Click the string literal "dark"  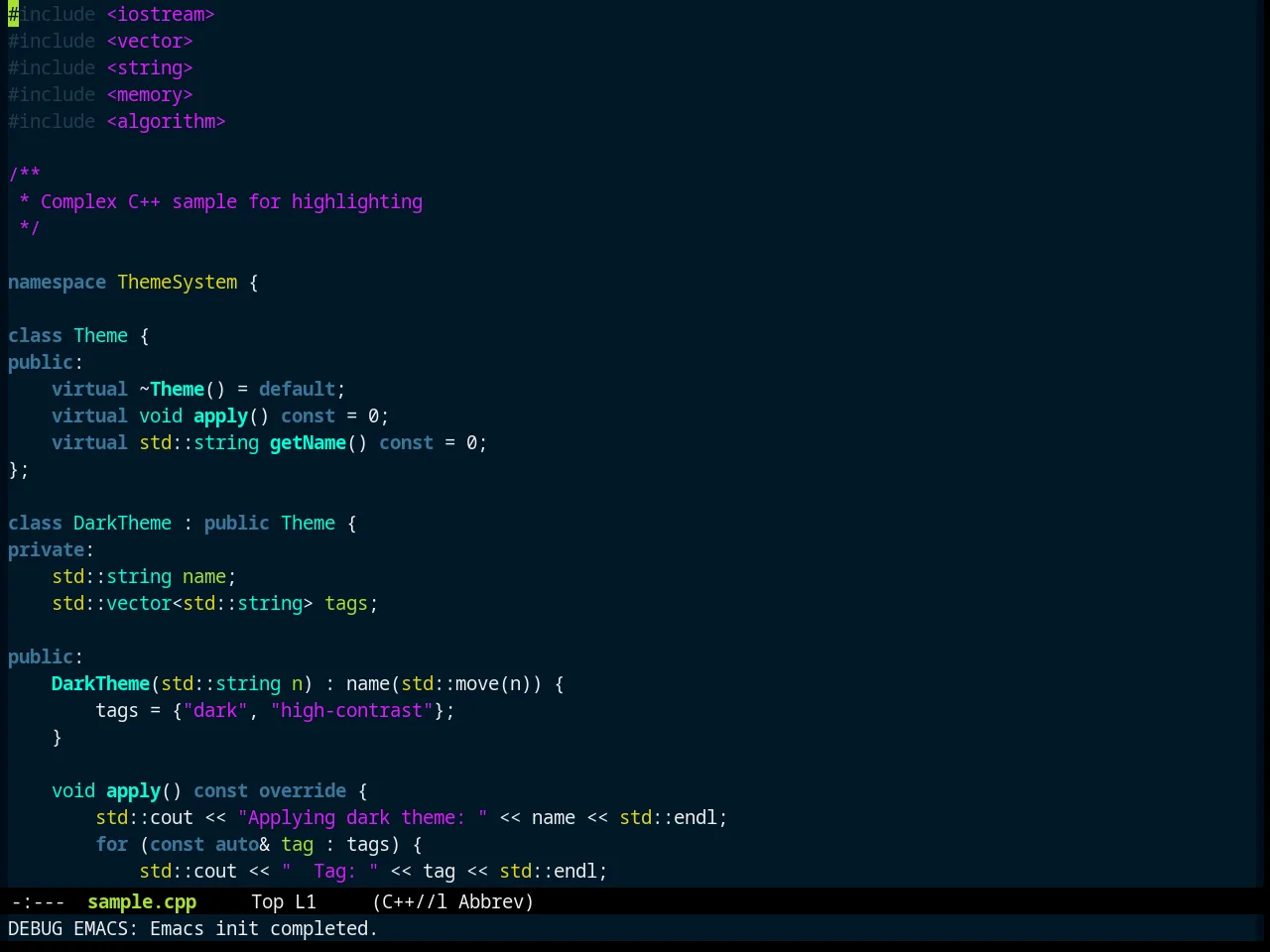coord(215,710)
